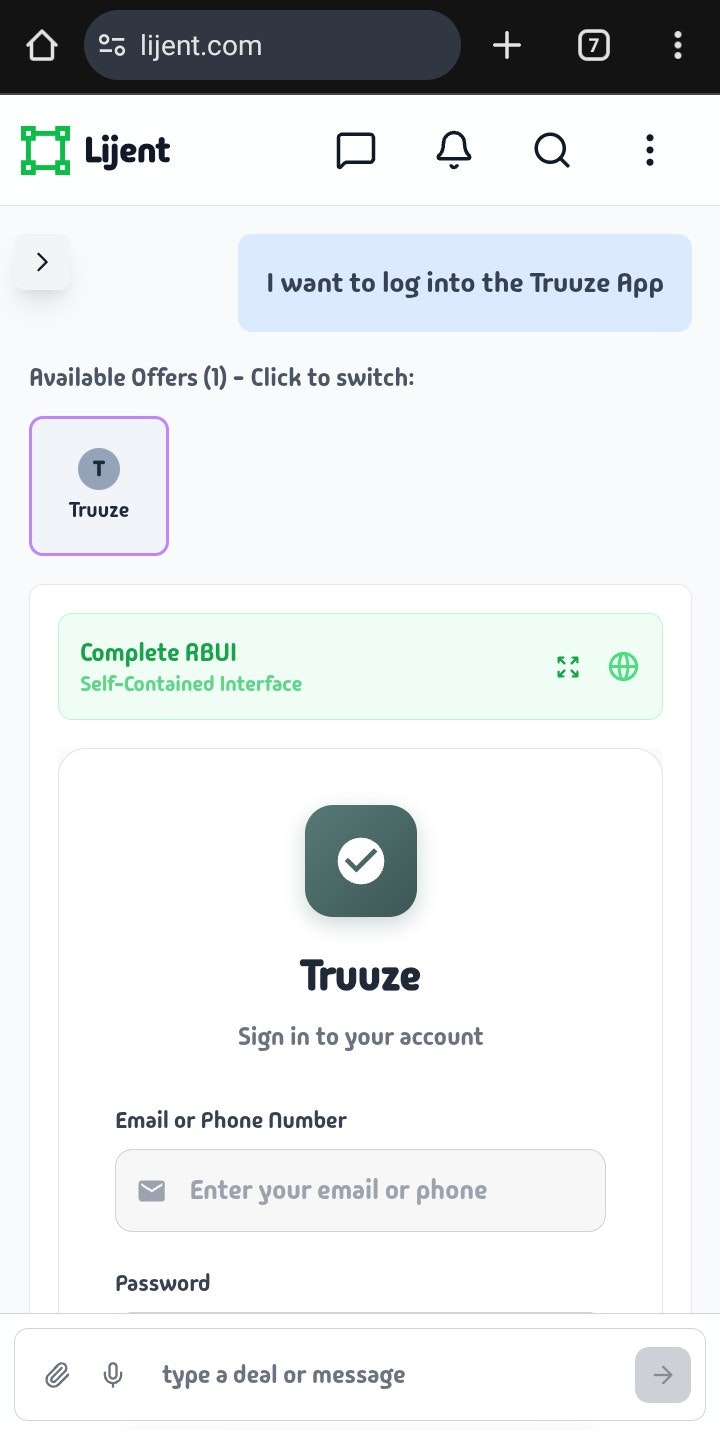Expand the sidebar with the right chevron
Viewport: 720px width, 1430px height.
tap(42, 261)
